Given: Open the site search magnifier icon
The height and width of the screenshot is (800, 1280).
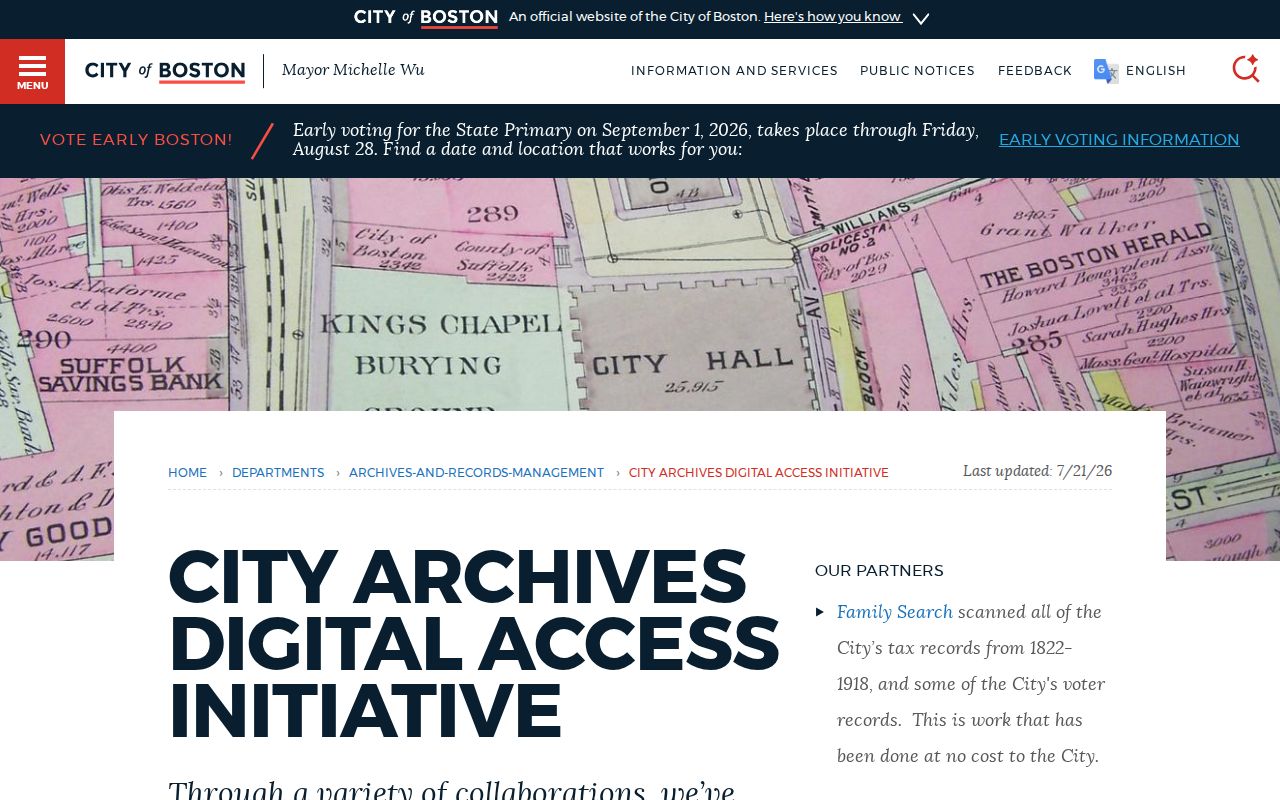Looking at the screenshot, I should click(x=1245, y=69).
